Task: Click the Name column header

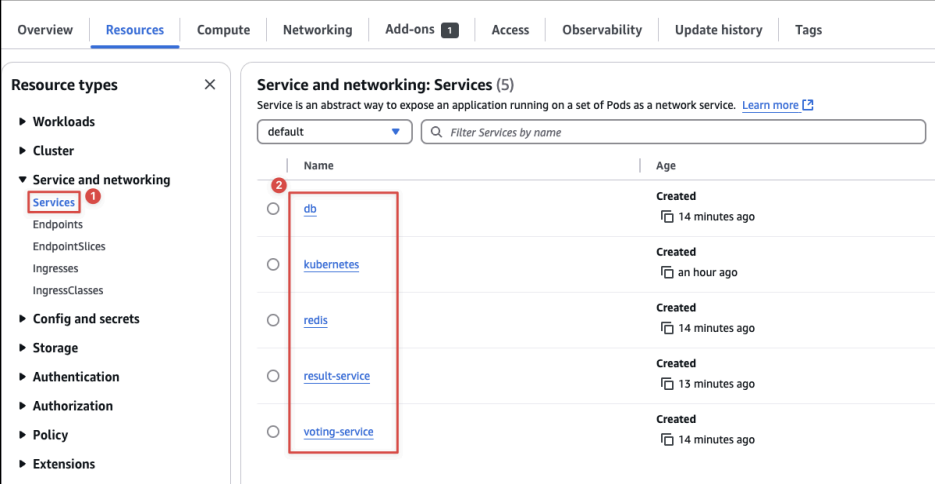Action: (318, 166)
